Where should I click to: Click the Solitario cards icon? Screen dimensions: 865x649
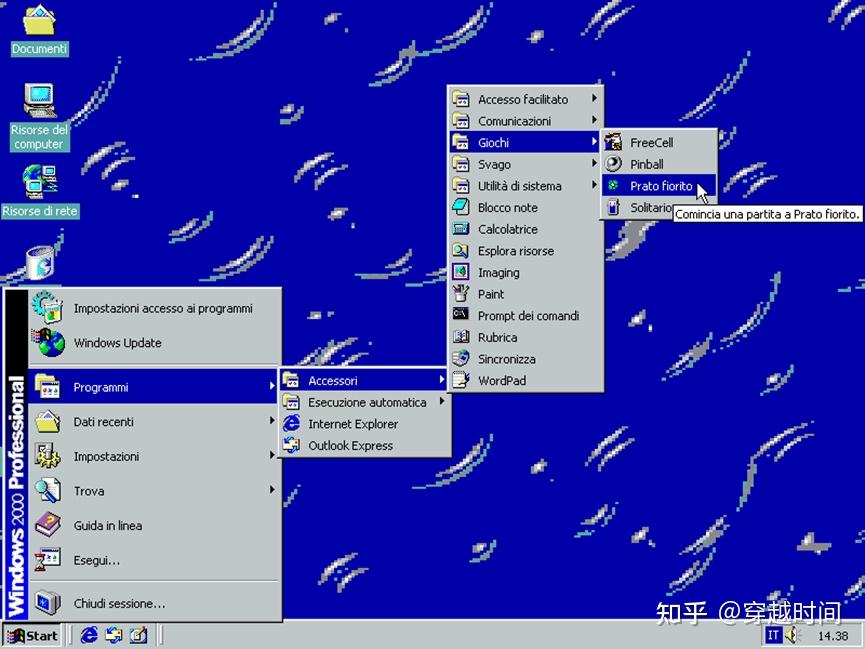coord(613,208)
